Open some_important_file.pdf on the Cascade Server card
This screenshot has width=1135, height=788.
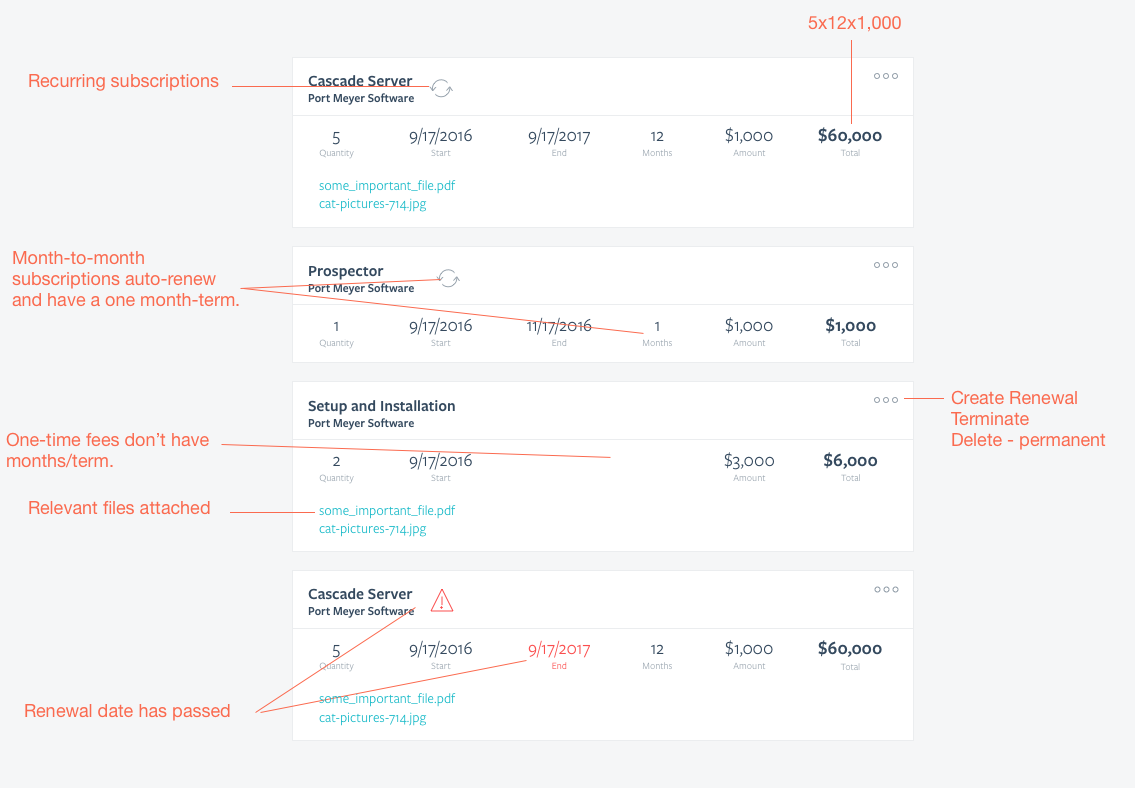coord(387,185)
